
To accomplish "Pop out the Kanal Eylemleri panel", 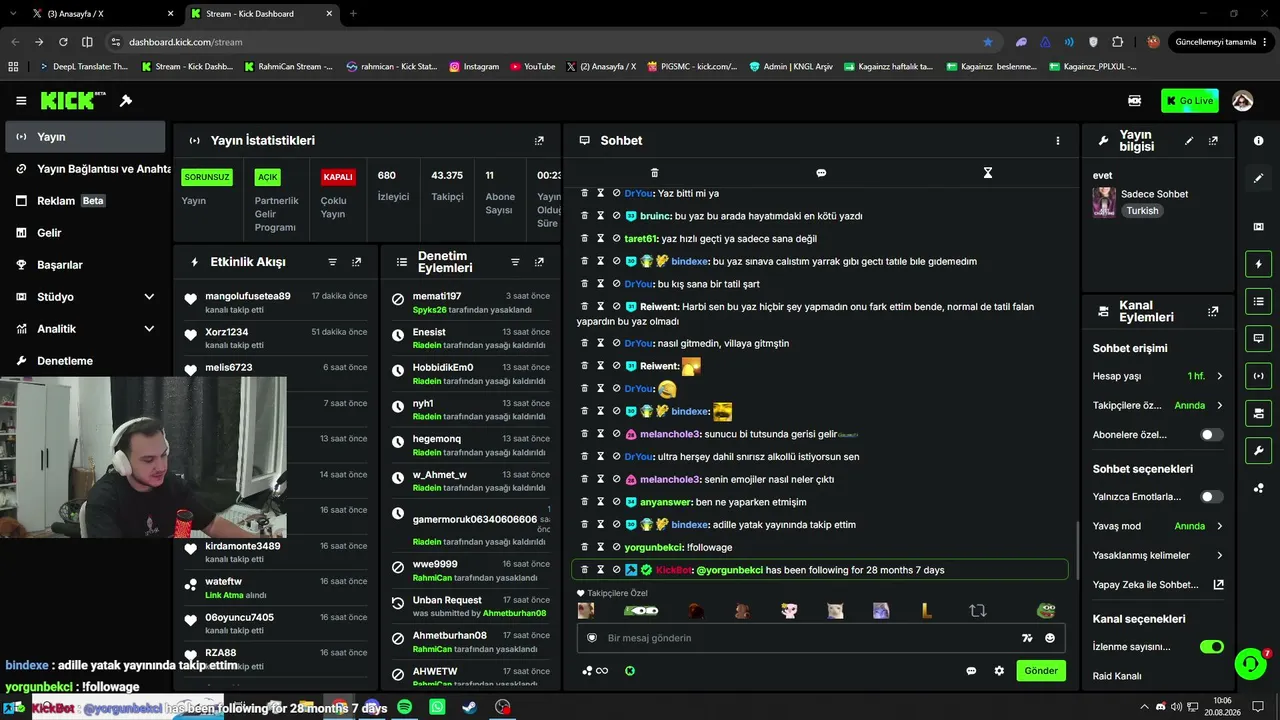I will (x=1213, y=312).
